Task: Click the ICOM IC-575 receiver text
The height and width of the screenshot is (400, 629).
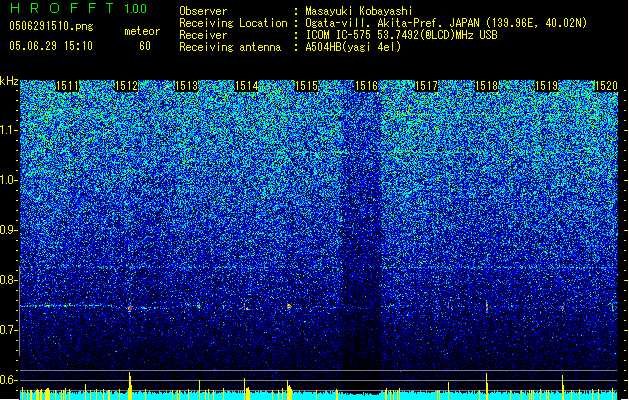Action: 401,35
